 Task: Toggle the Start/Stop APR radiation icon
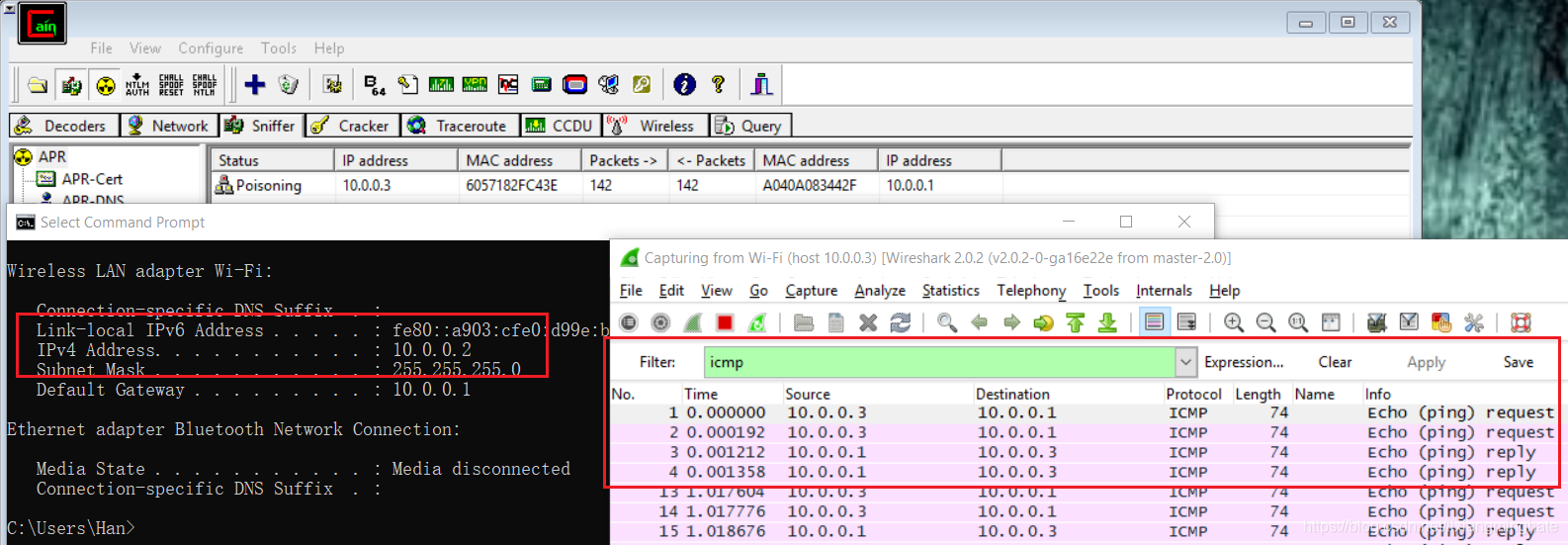(105, 85)
